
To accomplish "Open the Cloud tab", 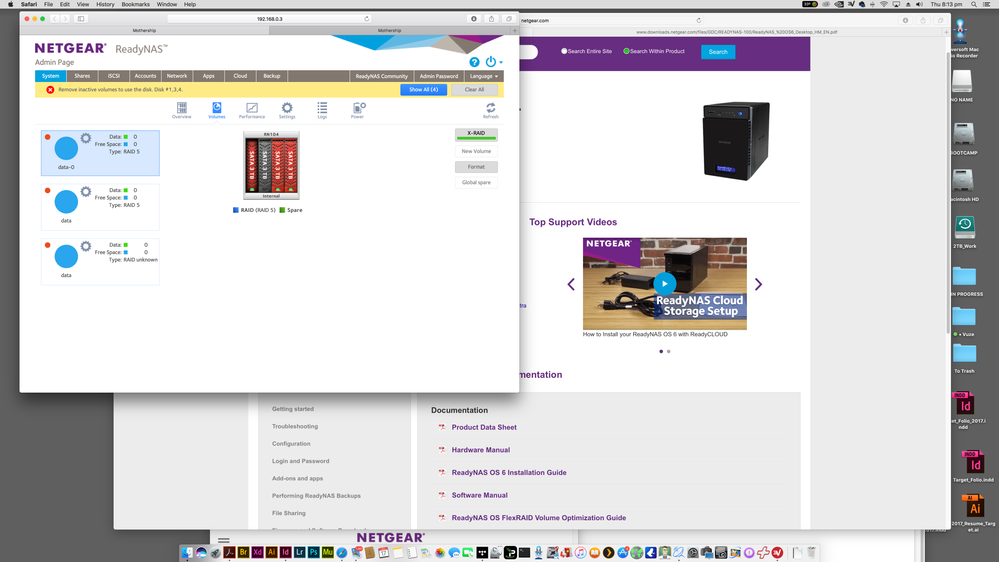I will [x=240, y=76].
